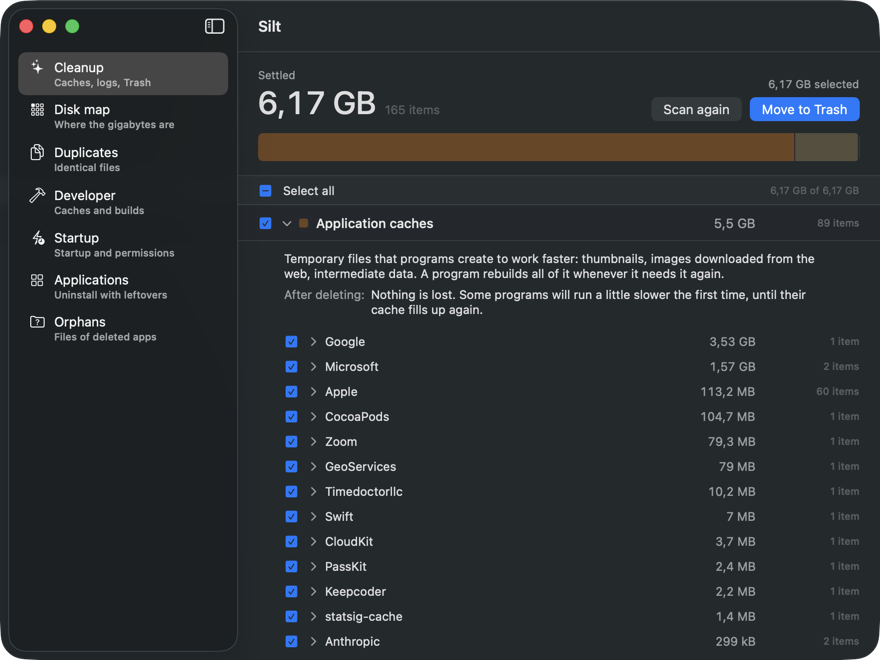880x660 pixels.
Task: Open the Disk map section
Action: (123, 116)
